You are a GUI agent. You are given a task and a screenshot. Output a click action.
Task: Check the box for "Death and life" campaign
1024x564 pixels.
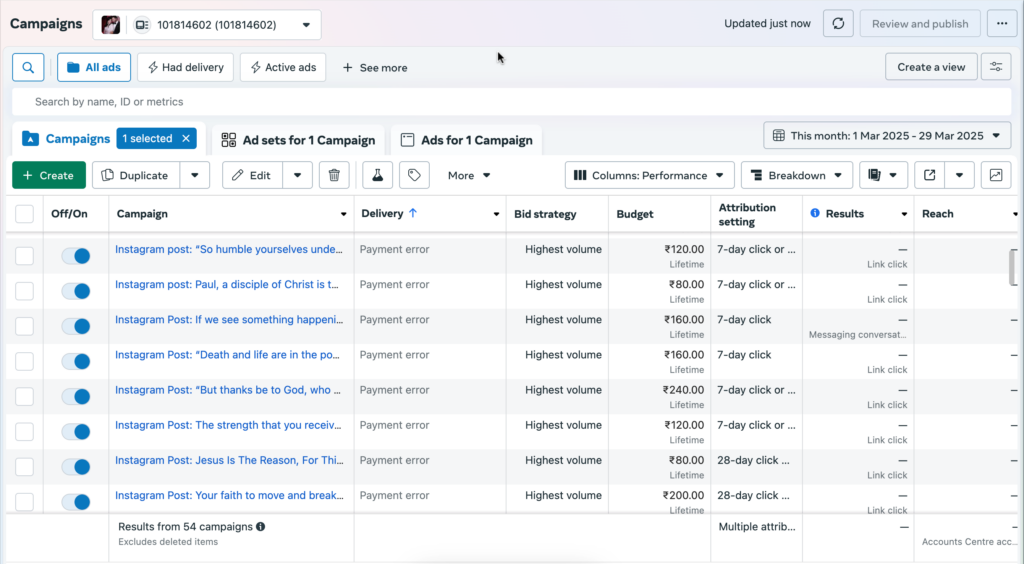click(24, 362)
